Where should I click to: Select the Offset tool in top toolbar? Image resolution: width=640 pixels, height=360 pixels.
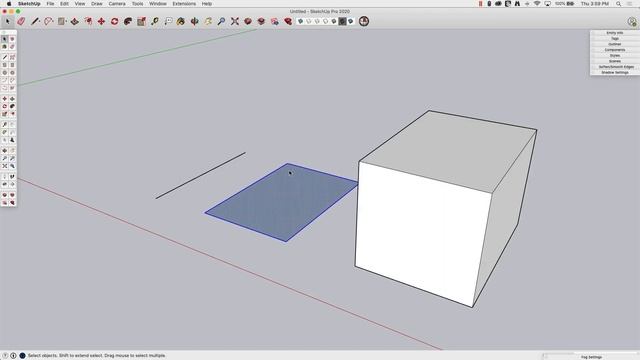tap(88, 21)
